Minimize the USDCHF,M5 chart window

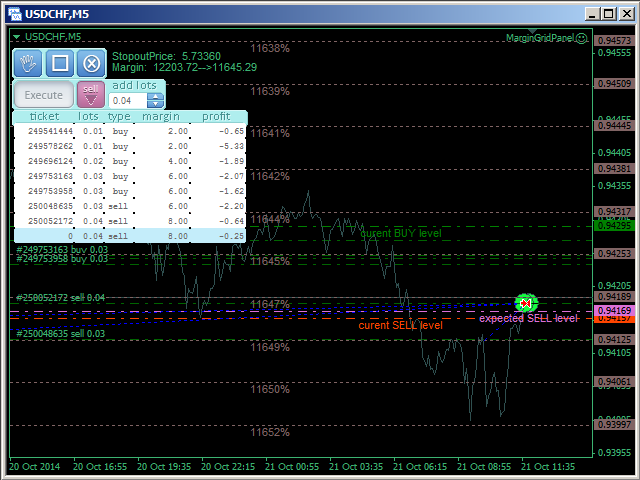click(593, 14)
